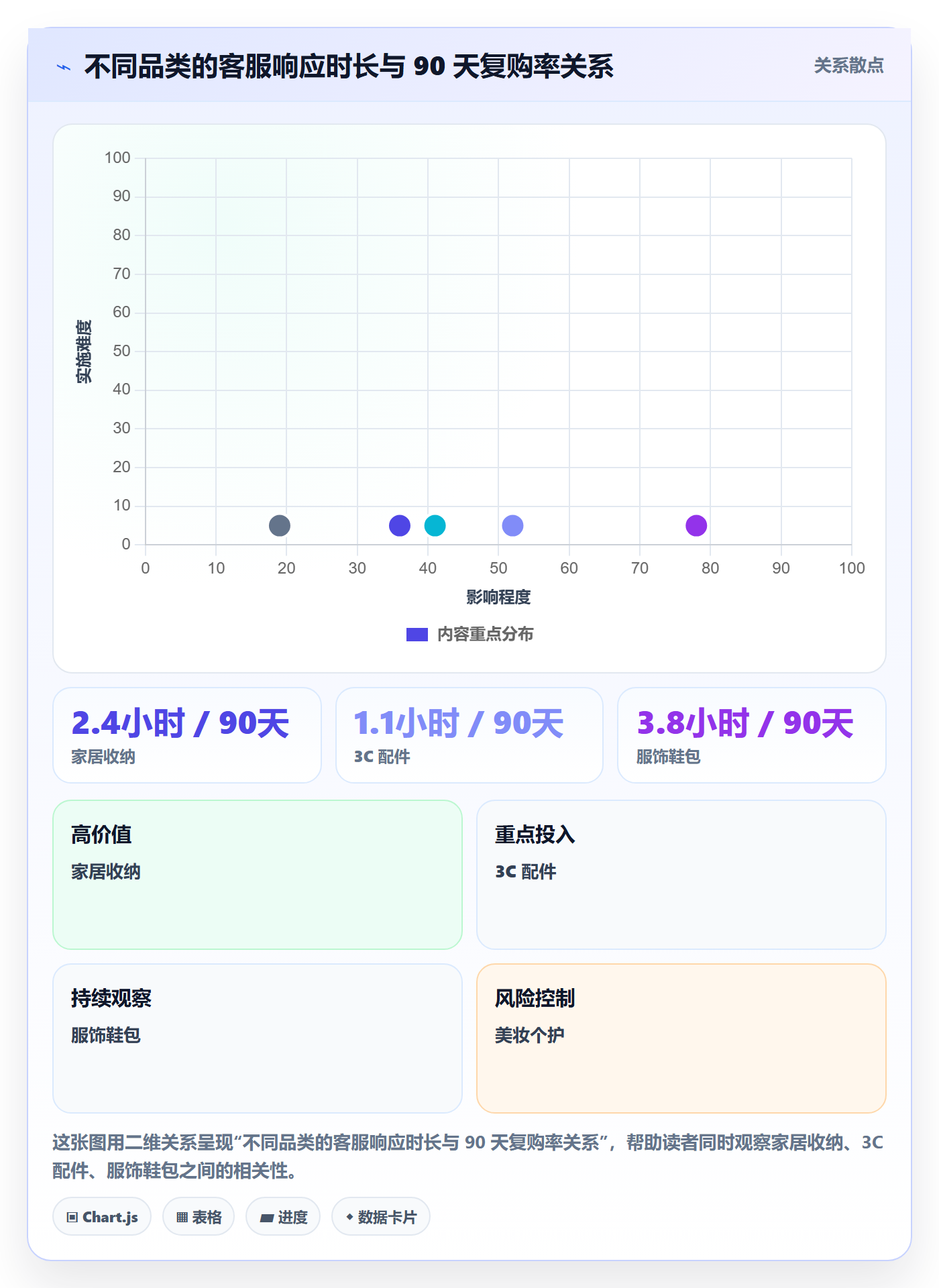Click the 持续观察 quadrant card
Viewport: 939px width, 1288px height.
point(258,1038)
